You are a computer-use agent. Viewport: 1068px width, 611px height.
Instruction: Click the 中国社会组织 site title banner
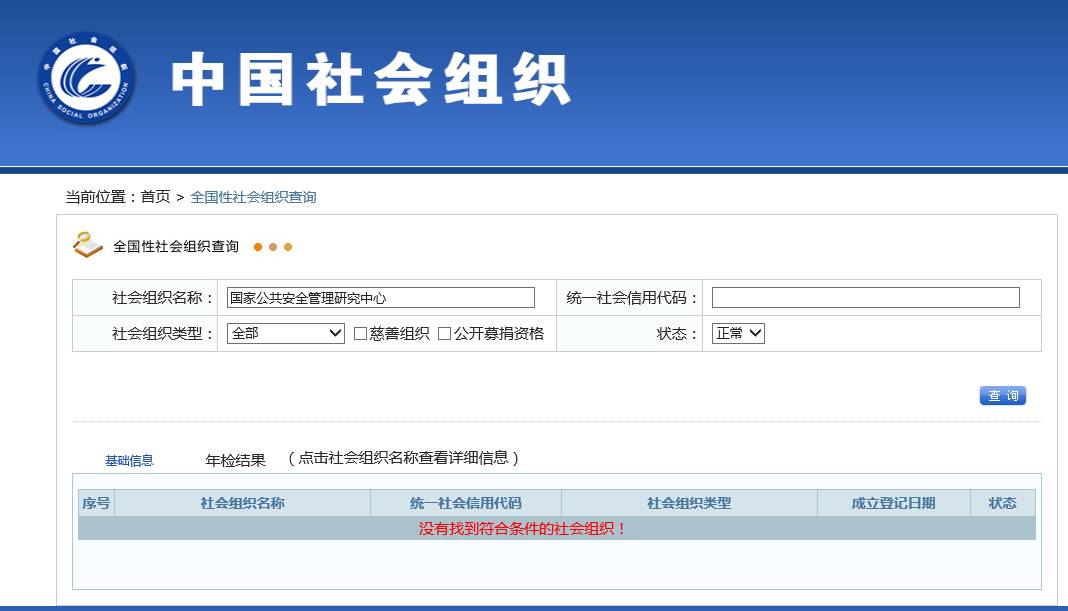pos(370,80)
